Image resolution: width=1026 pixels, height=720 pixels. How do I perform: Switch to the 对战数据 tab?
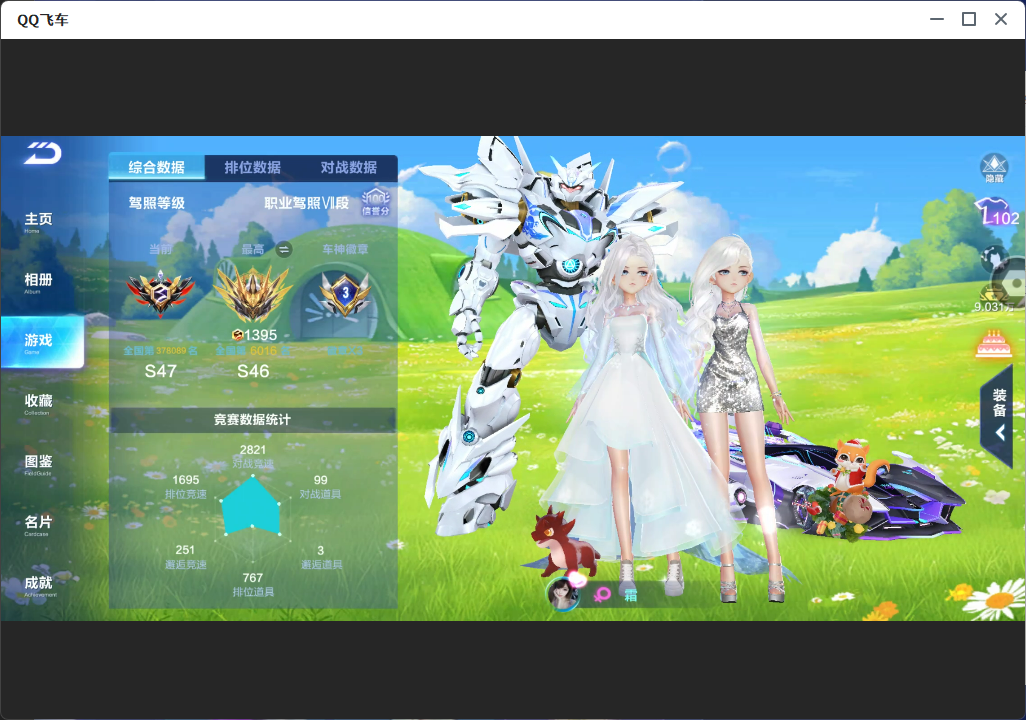pyautogui.click(x=349, y=168)
